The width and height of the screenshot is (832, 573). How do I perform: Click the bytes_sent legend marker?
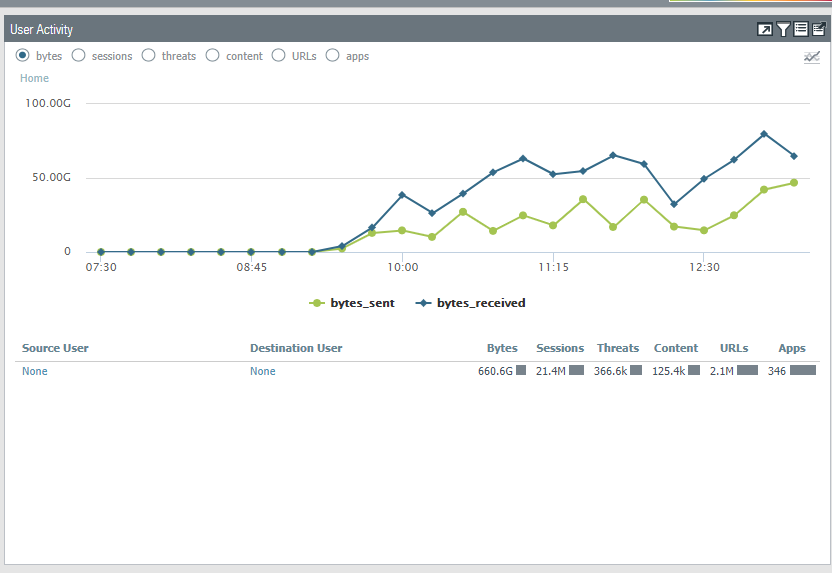tap(318, 303)
